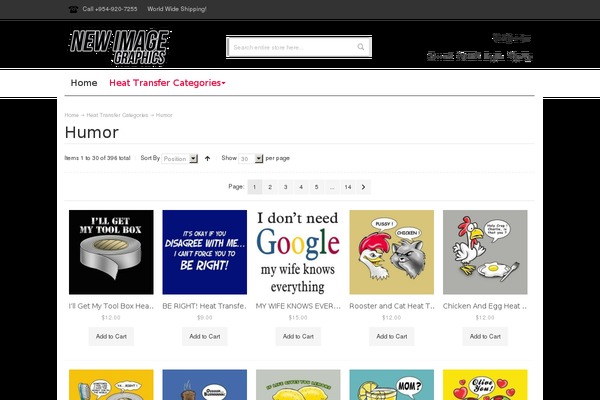Open the blue coffee cartoon thumbnail
The height and width of the screenshot is (400, 600).
[x=205, y=385]
